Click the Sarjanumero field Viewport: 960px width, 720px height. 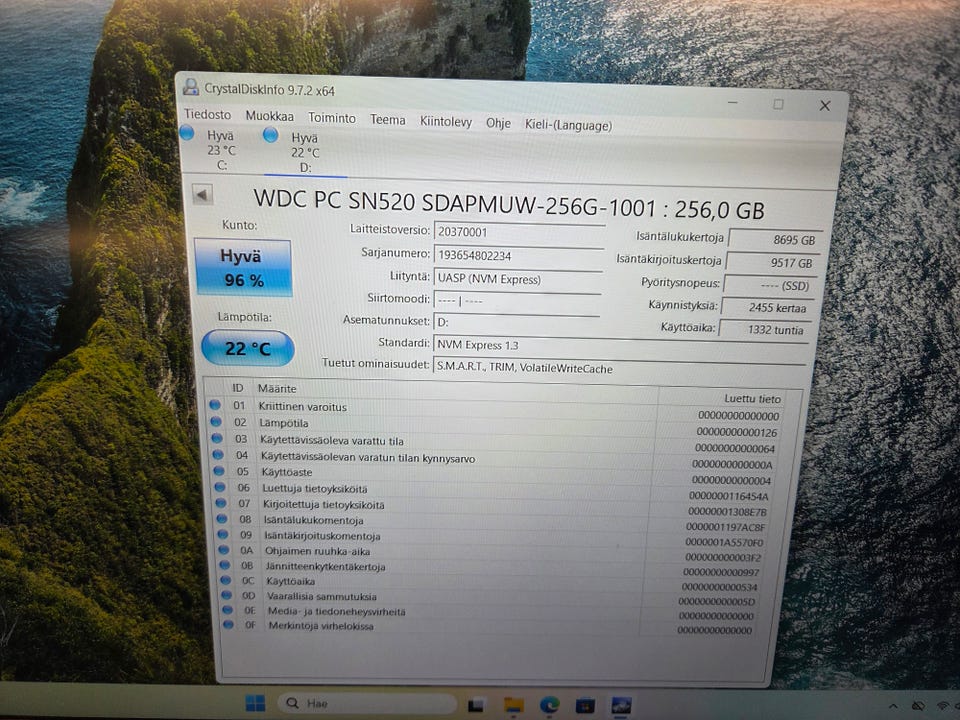(518, 255)
